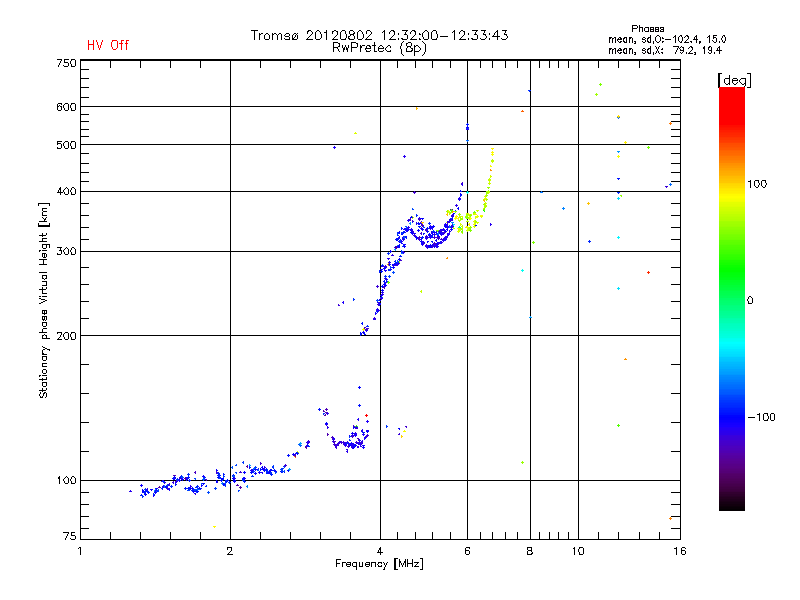The image size is (800, 600).
Task: Click the y-axis '500' tick label
Action: 67,145
